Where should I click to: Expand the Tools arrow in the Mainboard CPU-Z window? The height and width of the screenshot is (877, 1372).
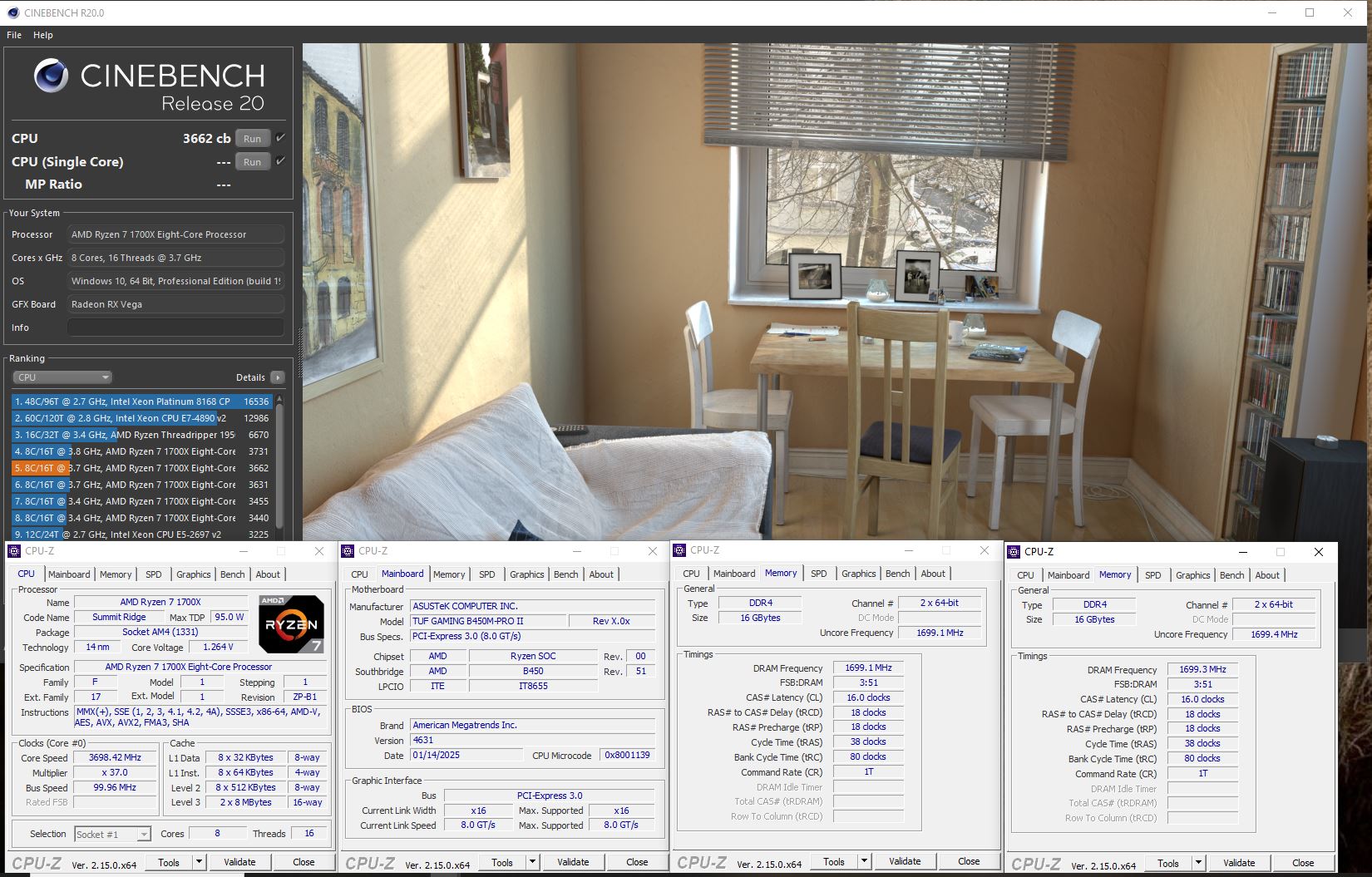click(x=532, y=862)
